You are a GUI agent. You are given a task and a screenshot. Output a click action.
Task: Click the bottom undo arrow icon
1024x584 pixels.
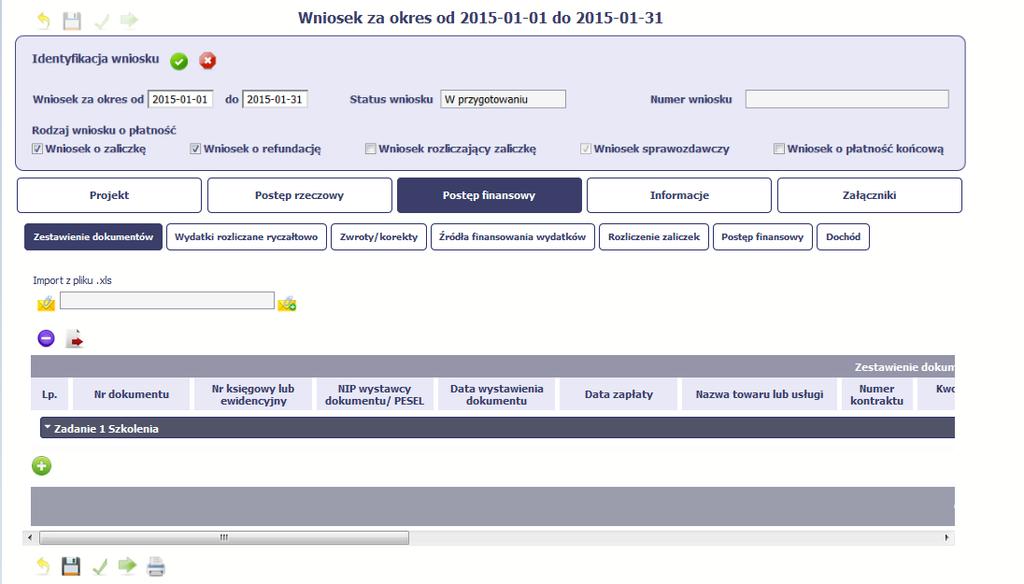point(43,566)
